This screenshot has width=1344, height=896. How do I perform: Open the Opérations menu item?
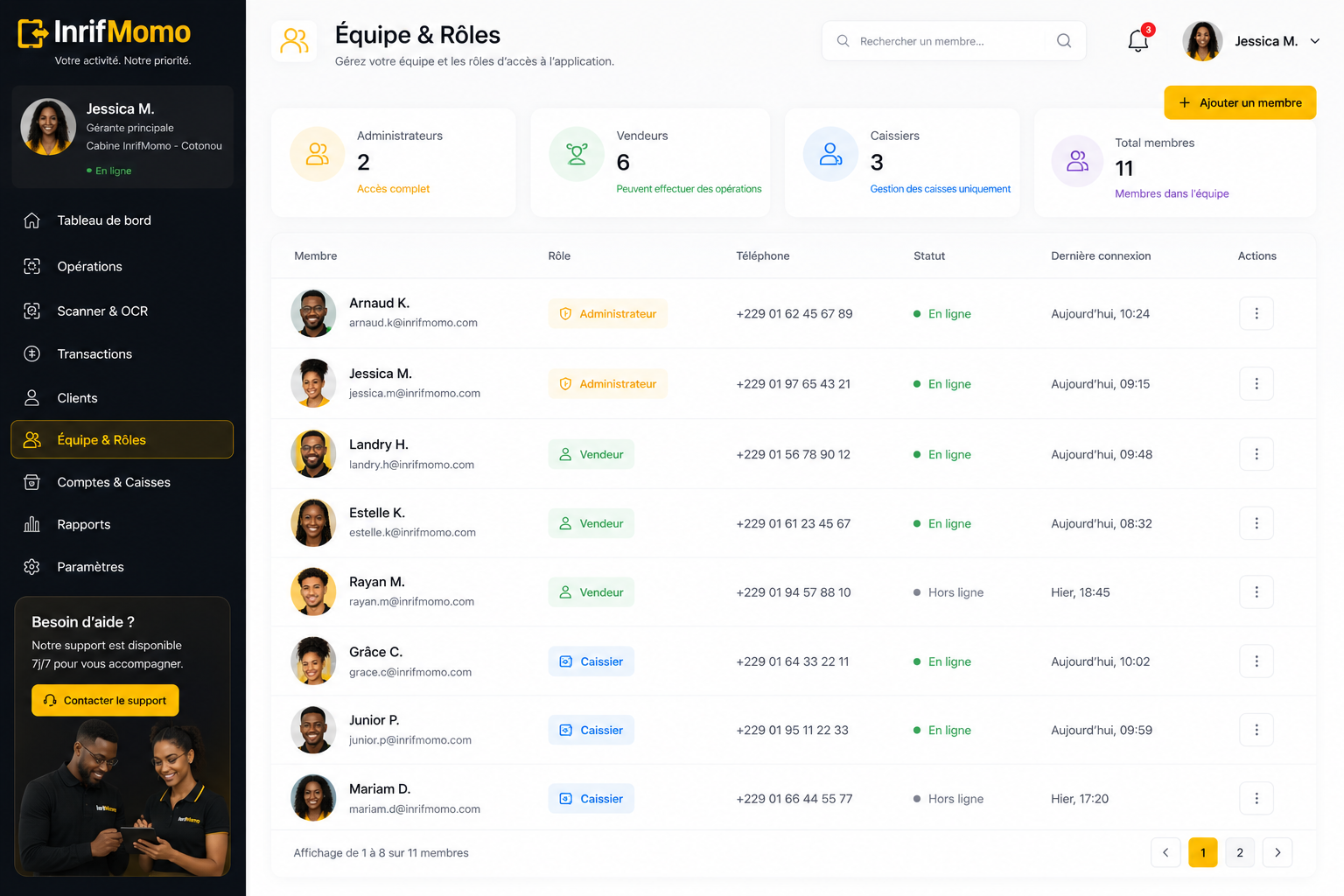click(122, 266)
